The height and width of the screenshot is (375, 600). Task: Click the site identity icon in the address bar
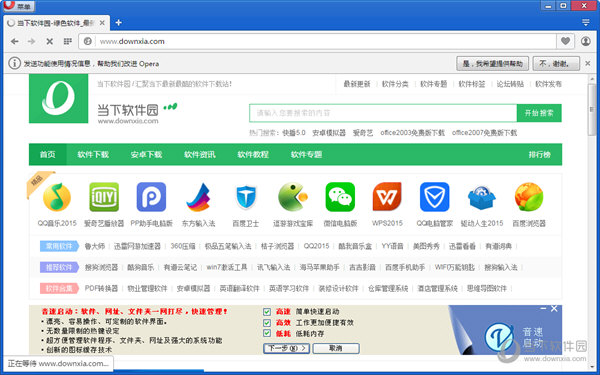[88, 41]
